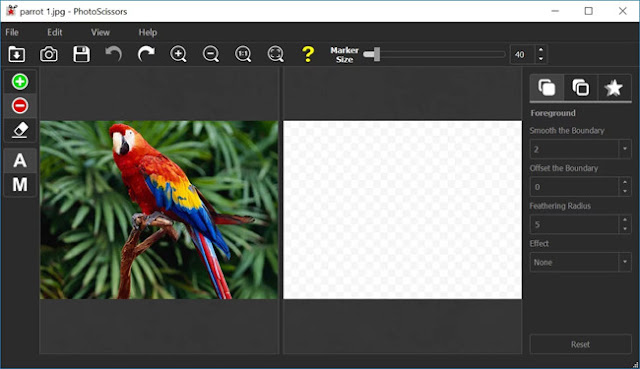
Task: Click the yellow question mark help icon
Action: (308, 54)
